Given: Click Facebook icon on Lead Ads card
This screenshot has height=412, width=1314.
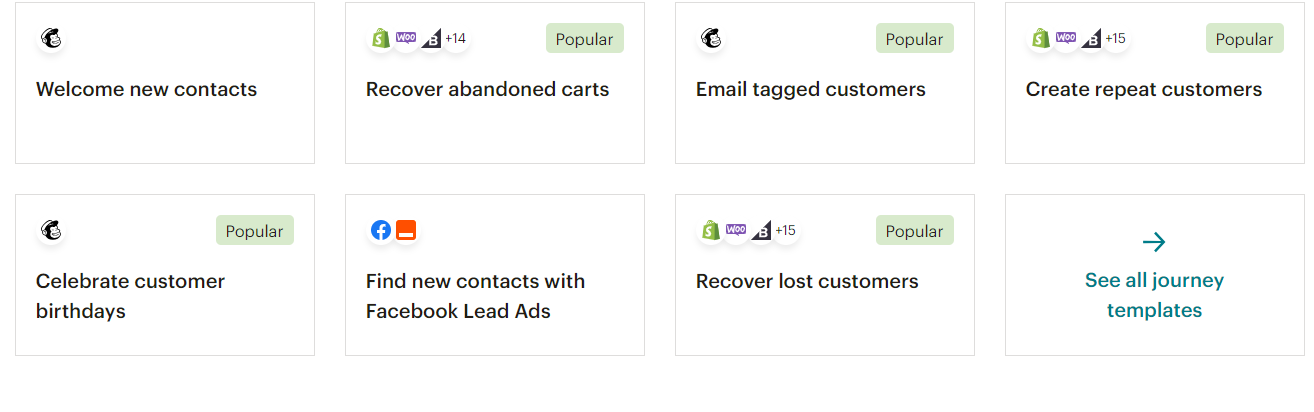Looking at the screenshot, I should [x=381, y=231].
